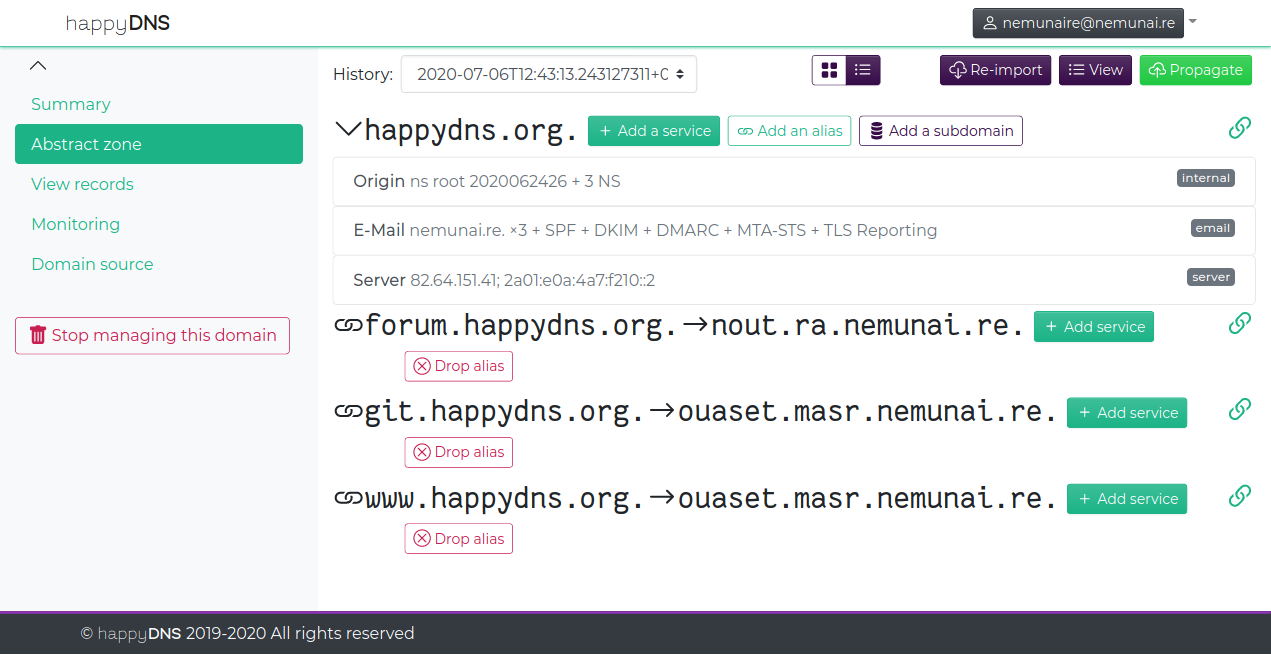Collapse the sidebar with the up chevron
This screenshot has width=1271, height=655.
pyautogui.click(x=38, y=66)
